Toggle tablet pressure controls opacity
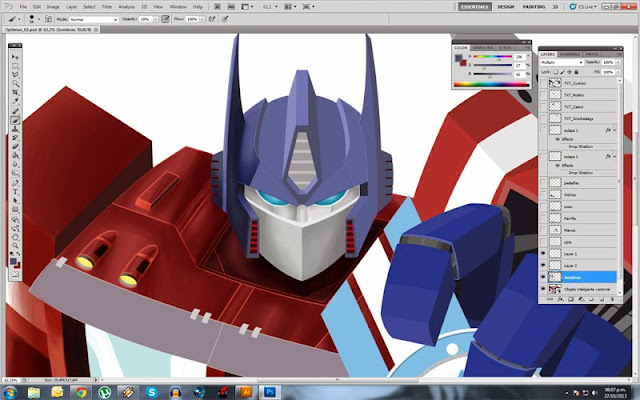 tap(165, 19)
